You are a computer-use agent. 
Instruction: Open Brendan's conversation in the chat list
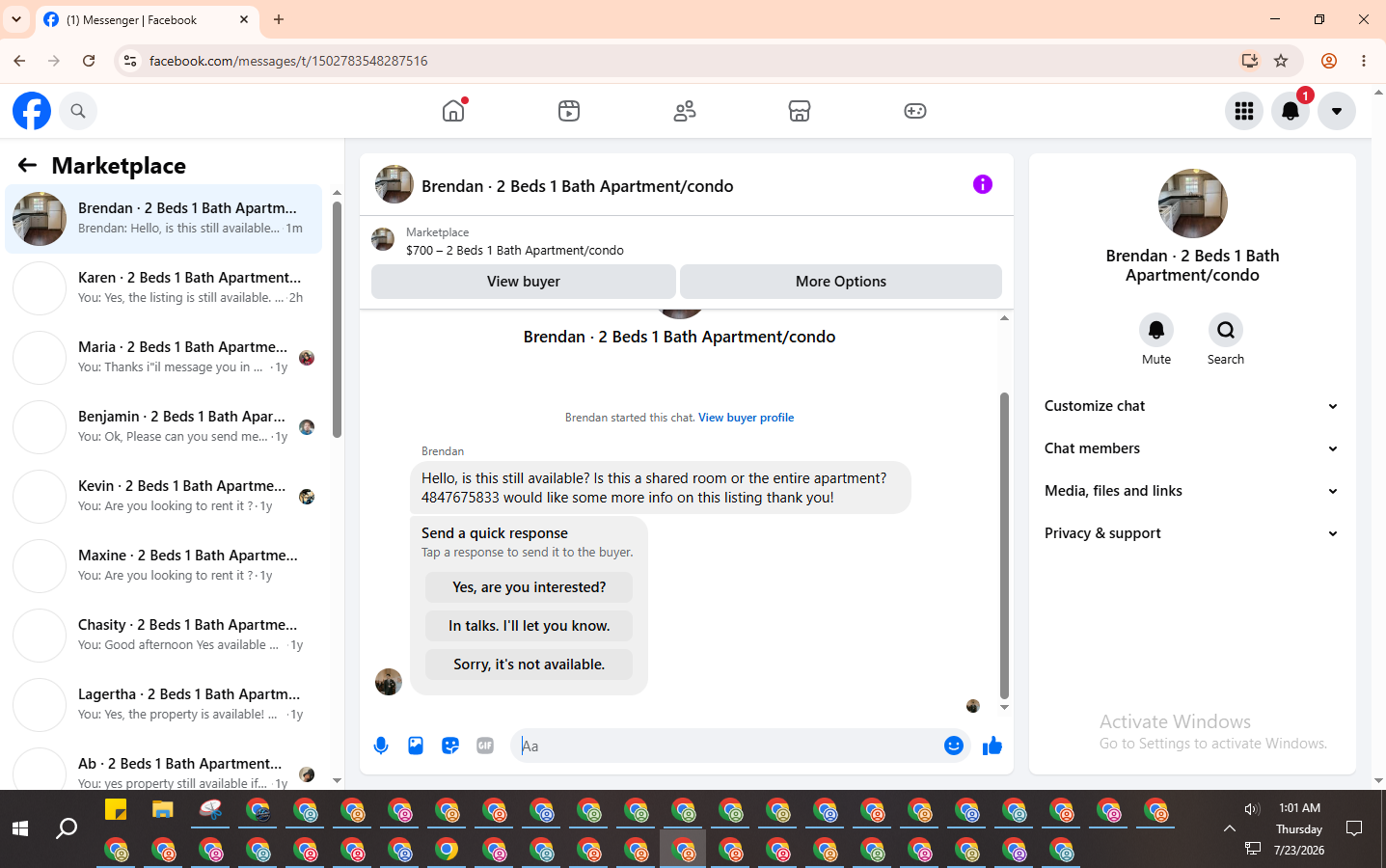click(x=164, y=219)
